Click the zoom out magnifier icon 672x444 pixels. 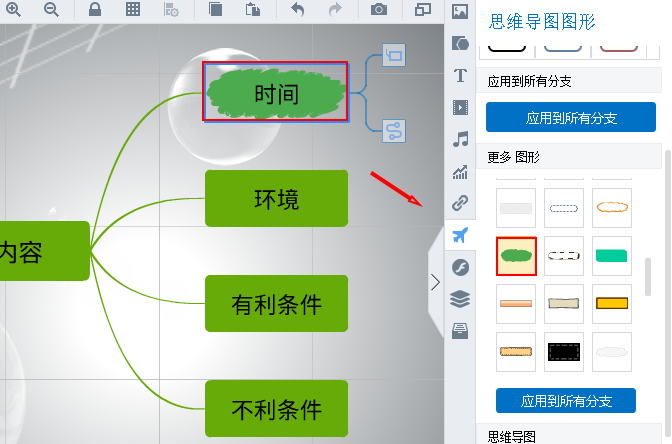point(51,10)
